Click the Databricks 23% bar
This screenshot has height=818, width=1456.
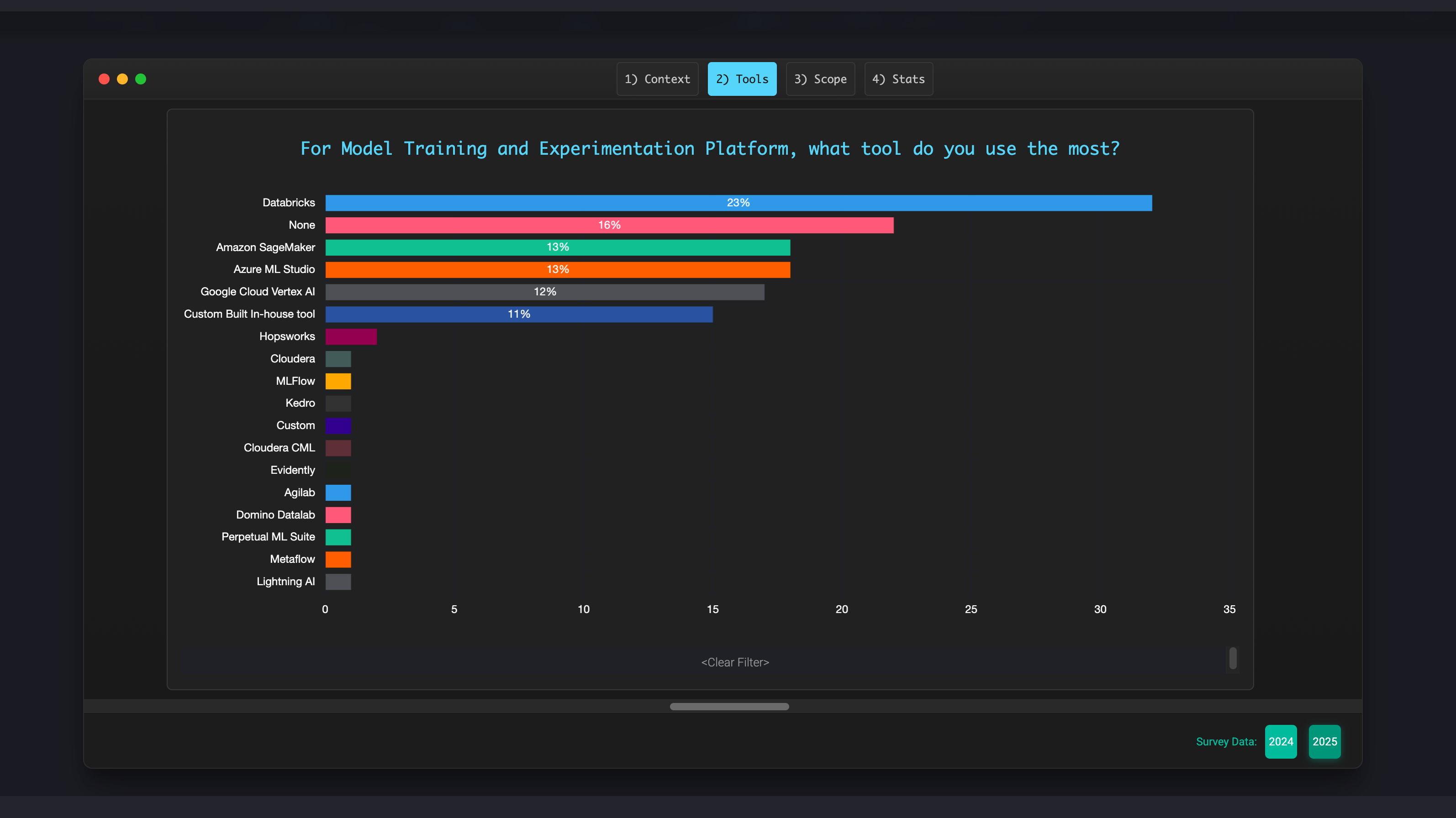[x=738, y=203]
